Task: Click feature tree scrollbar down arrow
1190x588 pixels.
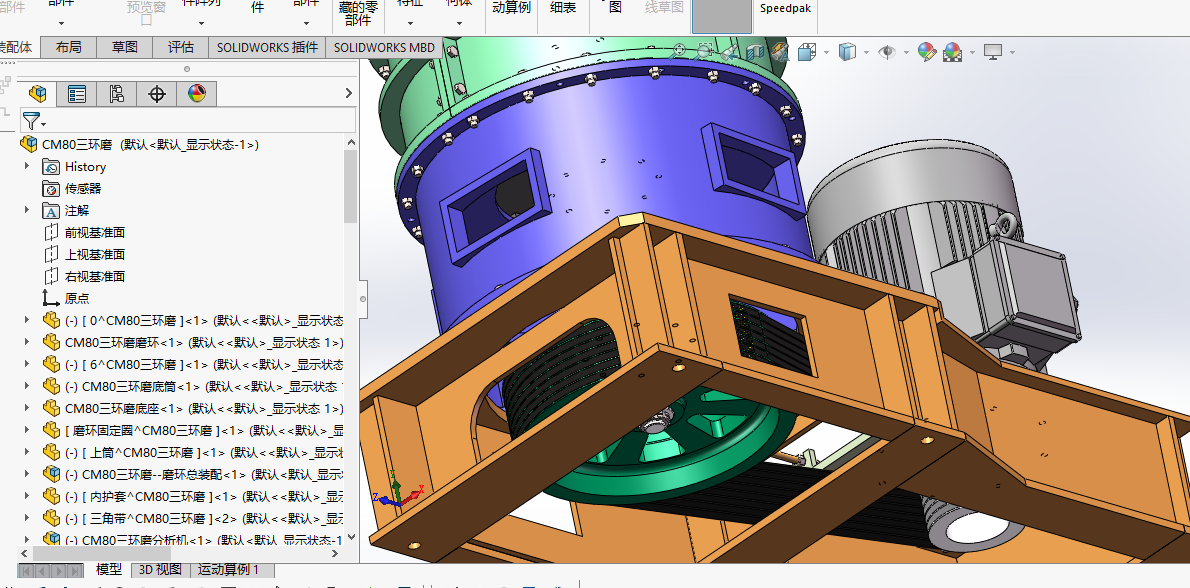Action: tap(351, 539)
